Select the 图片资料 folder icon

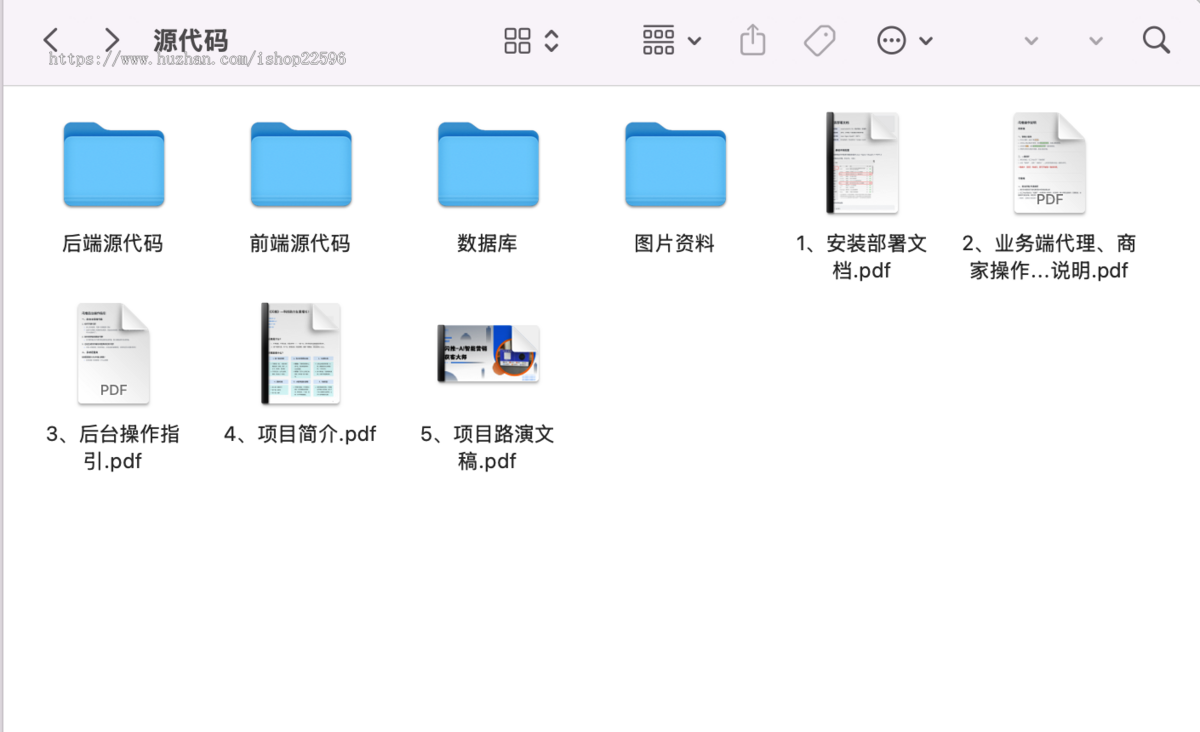pyautogui.click(x=676, y=164)
